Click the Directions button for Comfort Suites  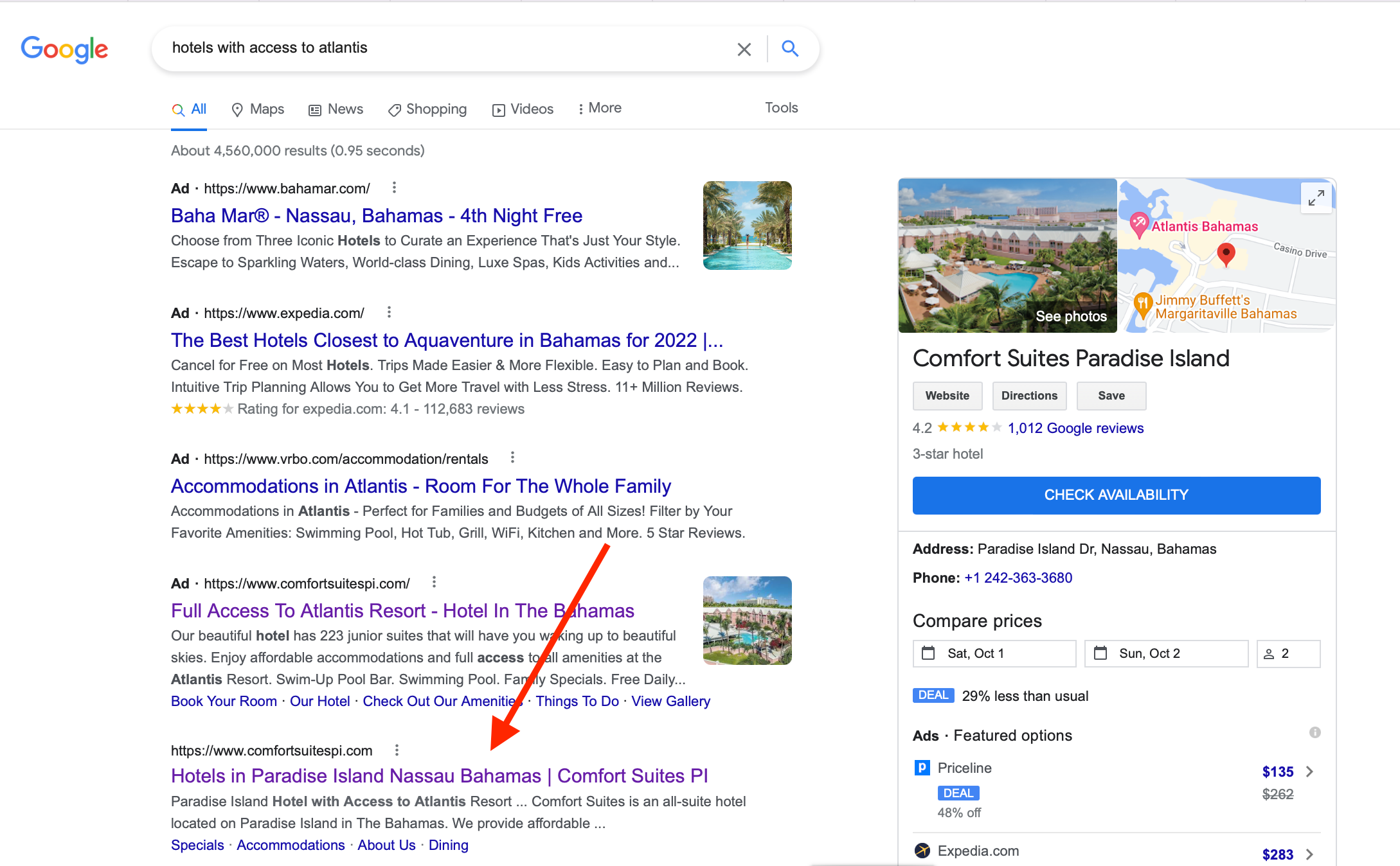pyautogui.click(x=1028, y=396)
